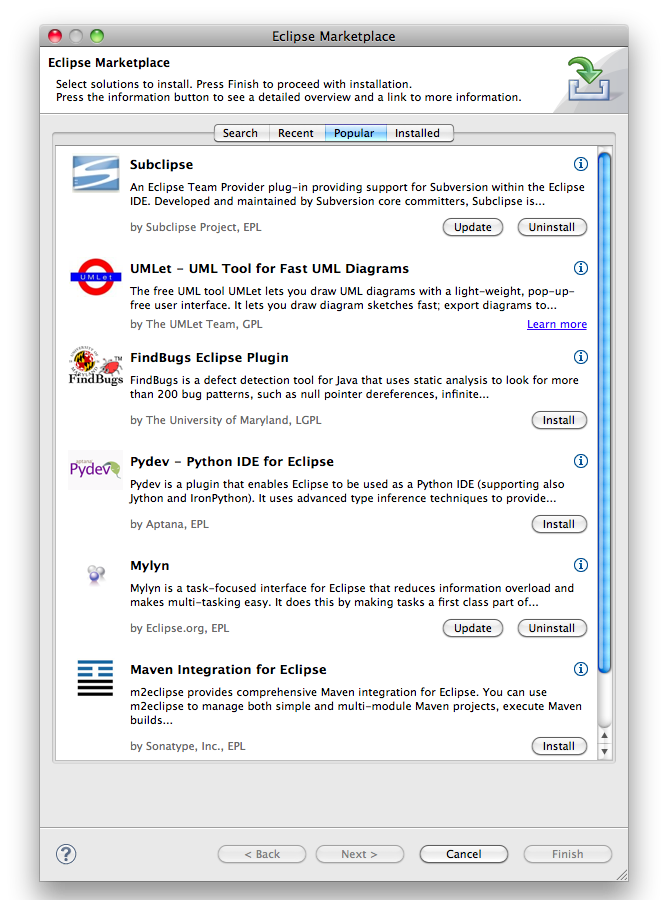Click 'by Aptana, EPL' text
This screenshot has width=668, height=900.
tap(169, 524)
